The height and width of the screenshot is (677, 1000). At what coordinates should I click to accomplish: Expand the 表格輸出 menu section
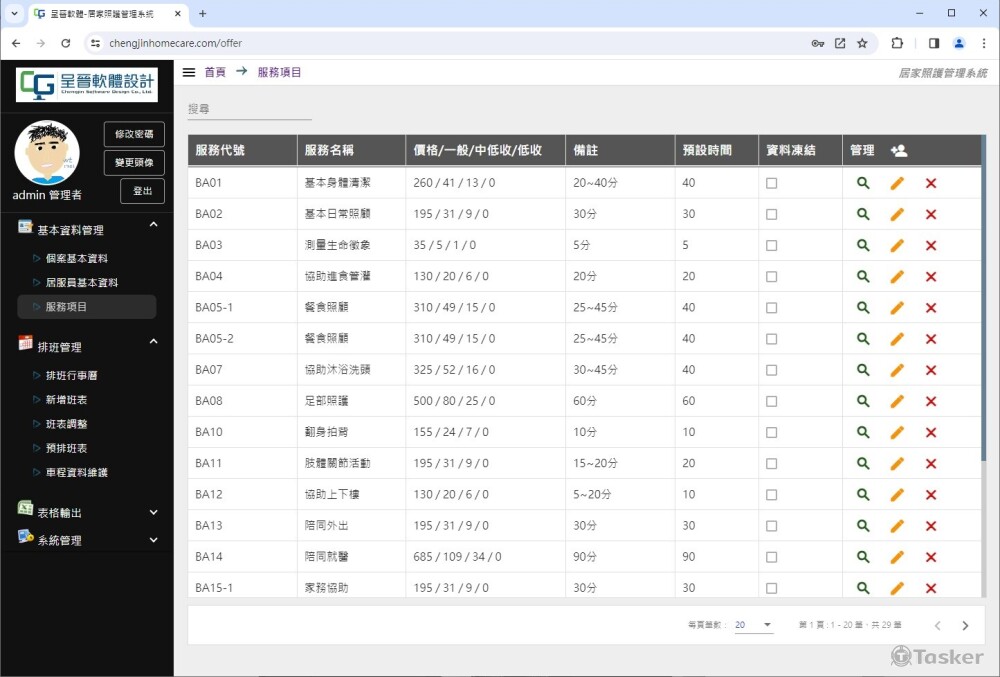[153, 513]
